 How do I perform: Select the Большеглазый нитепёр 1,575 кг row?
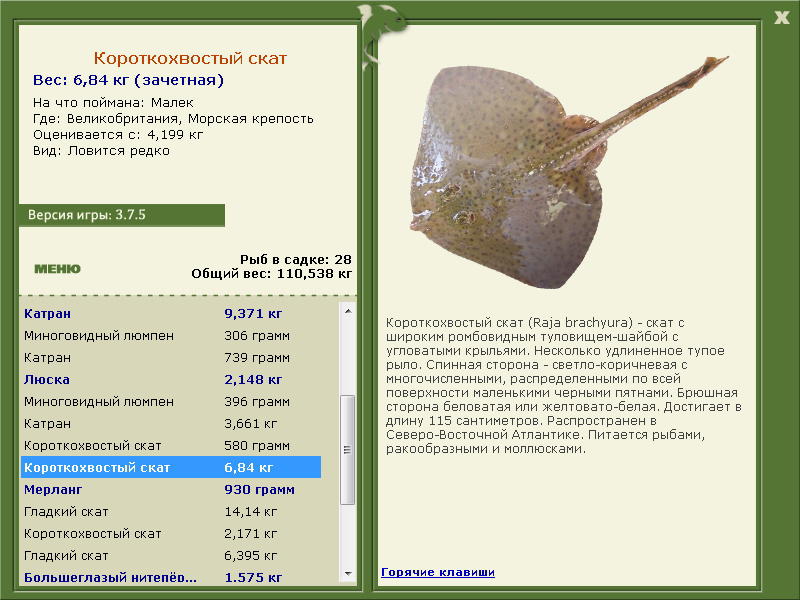[x=171, y=577]
